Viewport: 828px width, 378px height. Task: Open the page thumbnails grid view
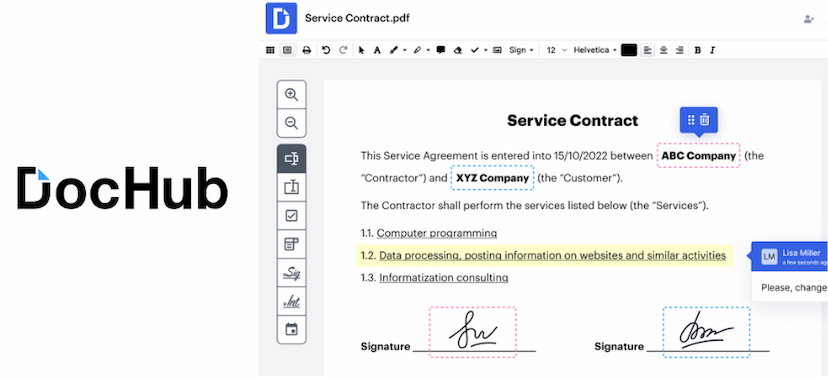[x=270, y=50]
